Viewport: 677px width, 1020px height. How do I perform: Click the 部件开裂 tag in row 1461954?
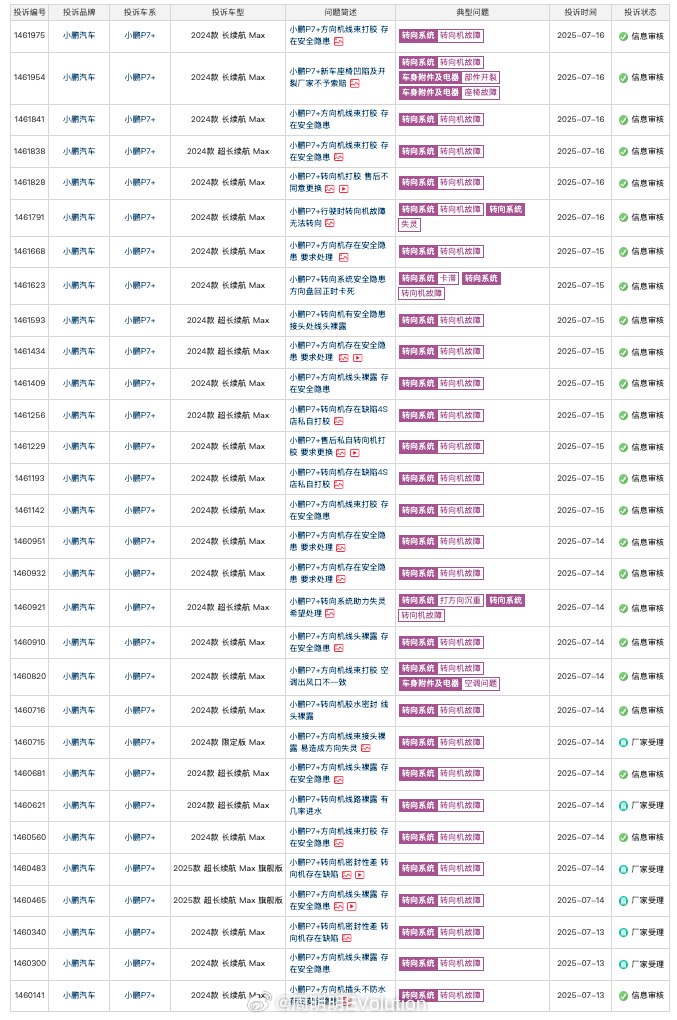click(x=481, y=77)
